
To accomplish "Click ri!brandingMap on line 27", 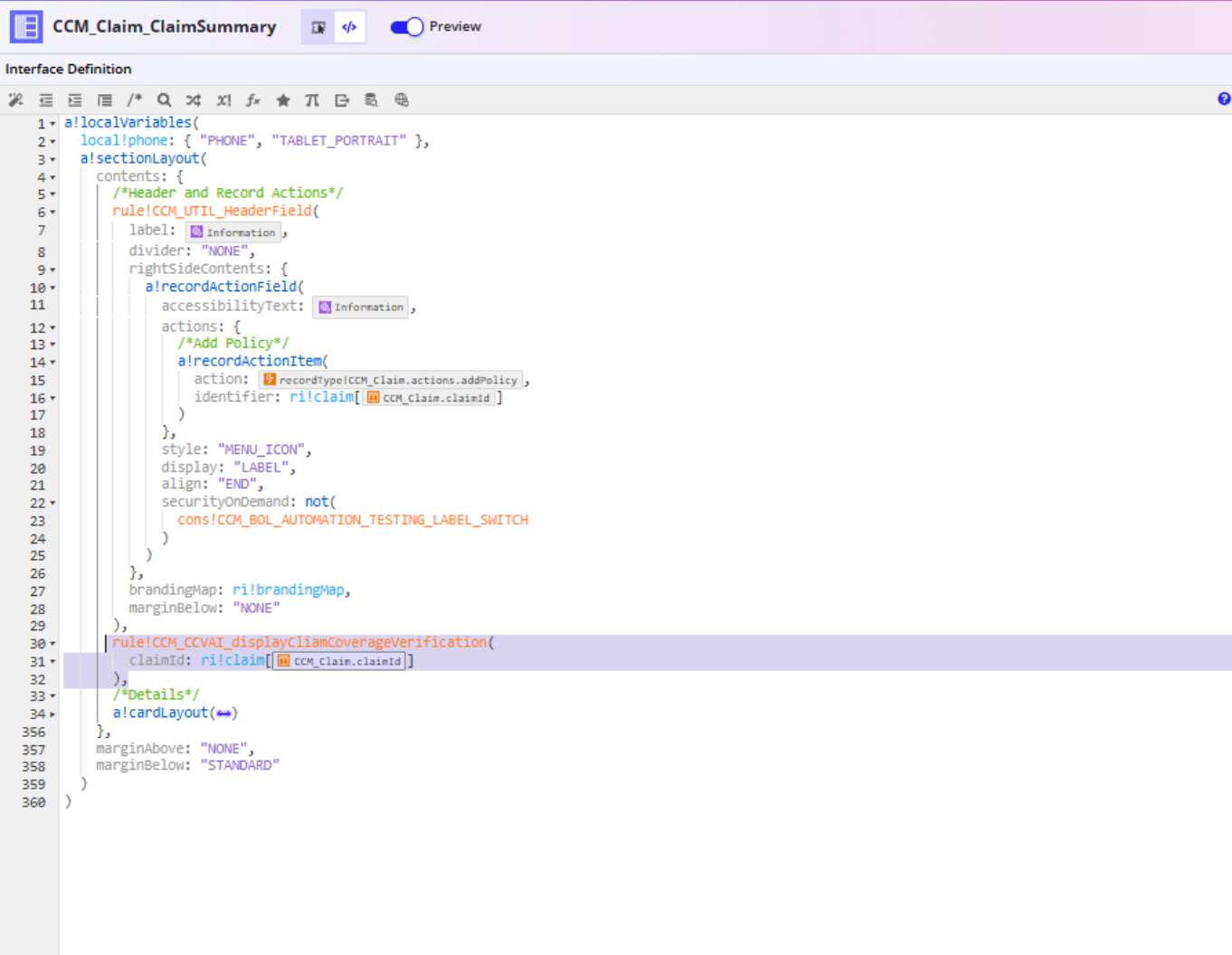I will [288, 590].
